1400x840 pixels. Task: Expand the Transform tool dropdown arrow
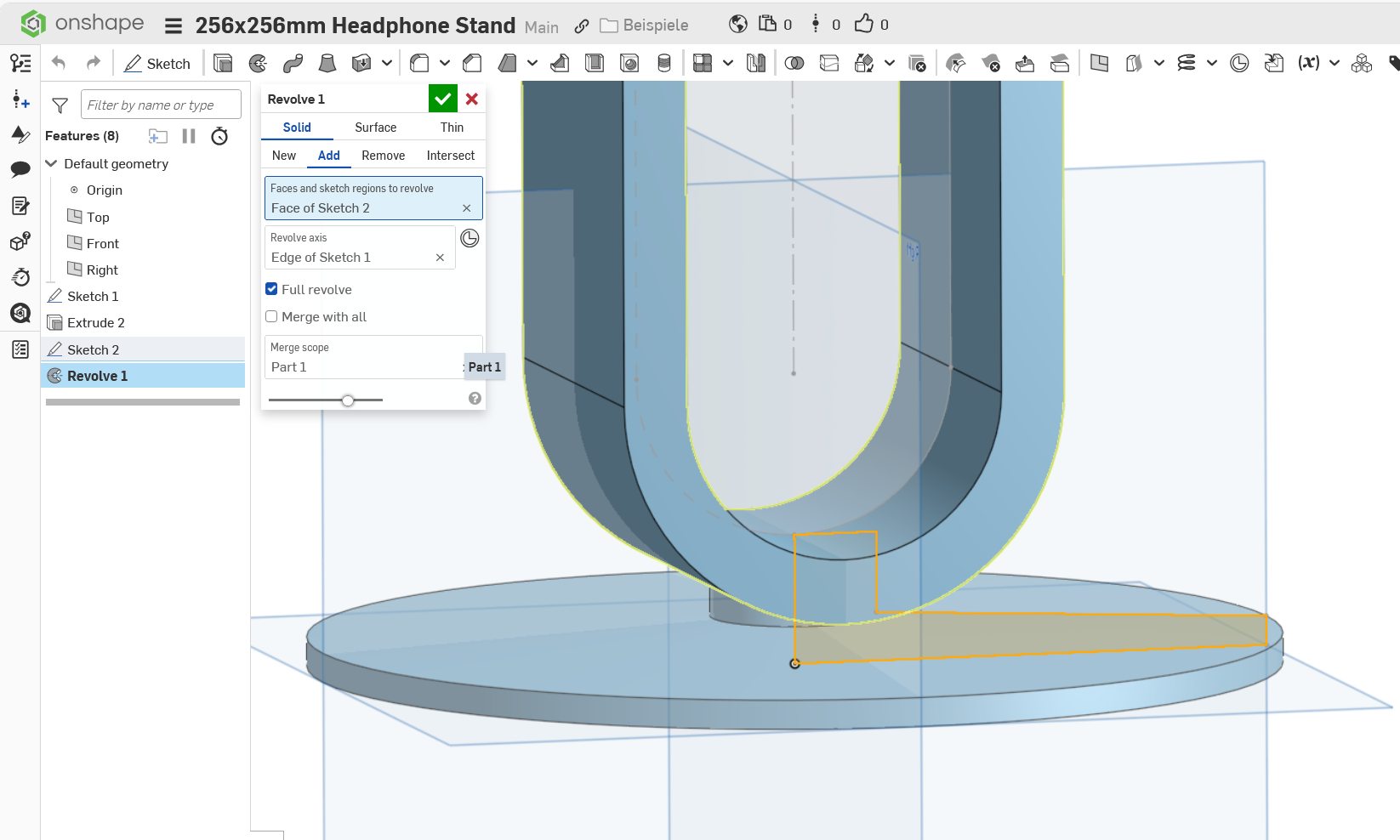[x=890, y=63]
